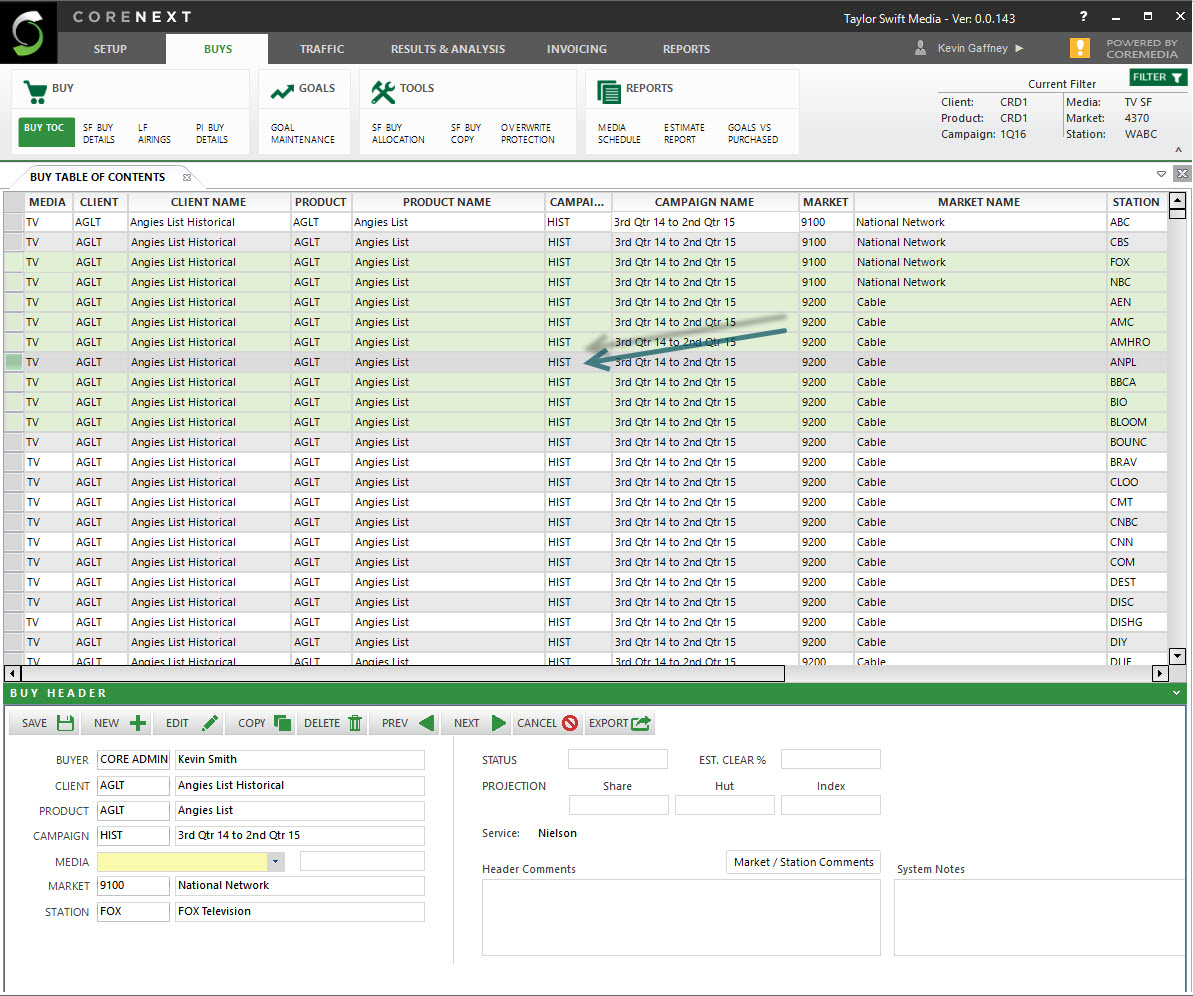Close the Buy Table of Contents tab

187,177
